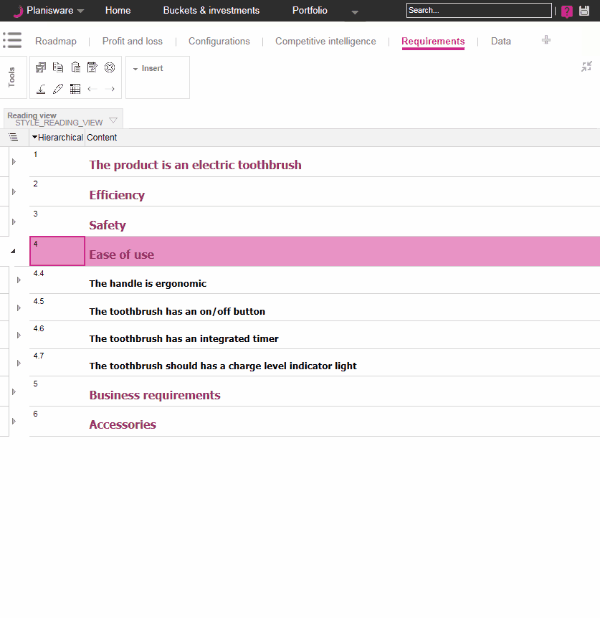
Task: Click the edit form with pencil icon
Action: (92, 68)
